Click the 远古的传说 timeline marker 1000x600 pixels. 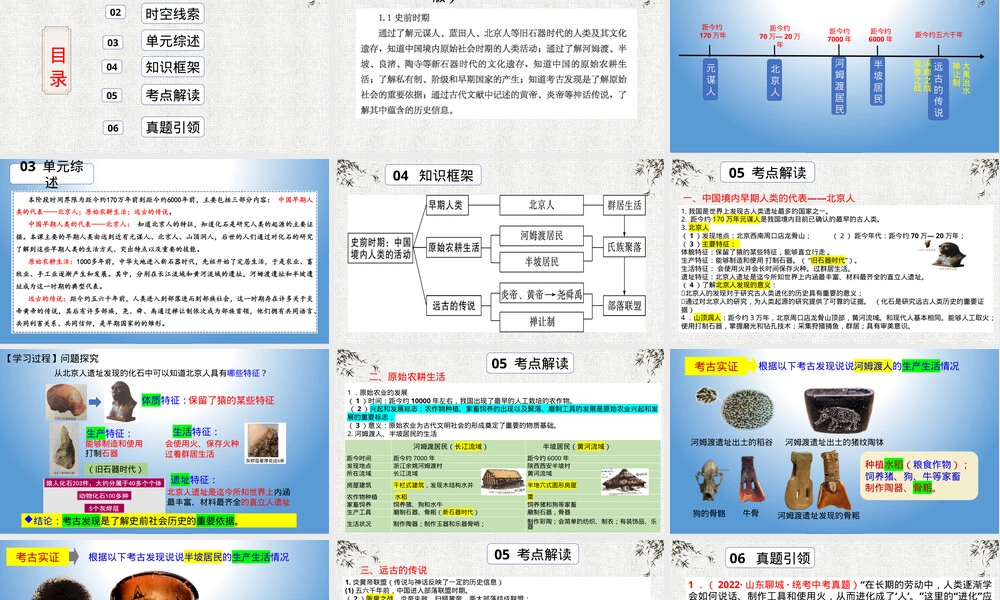(938, 89)
